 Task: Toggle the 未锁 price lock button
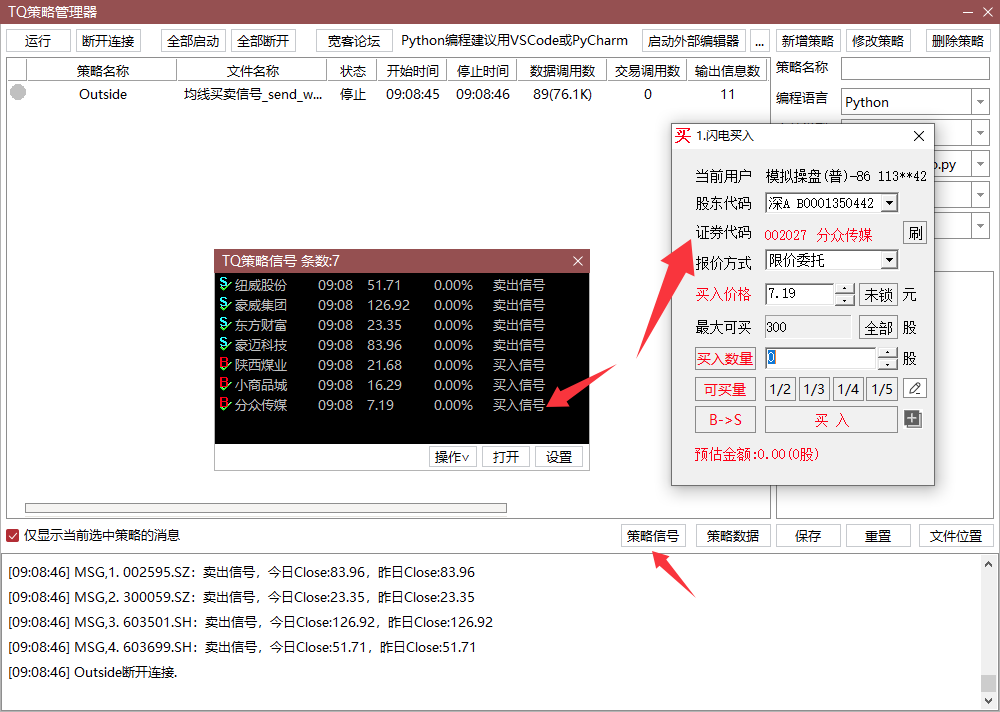879,295
